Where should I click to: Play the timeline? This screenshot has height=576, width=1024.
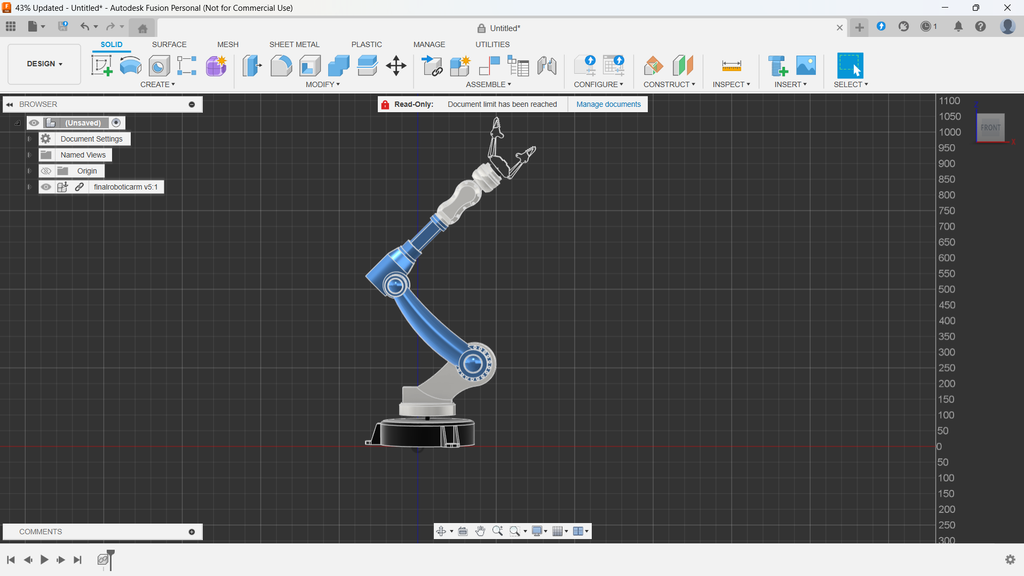click(44, 560)
